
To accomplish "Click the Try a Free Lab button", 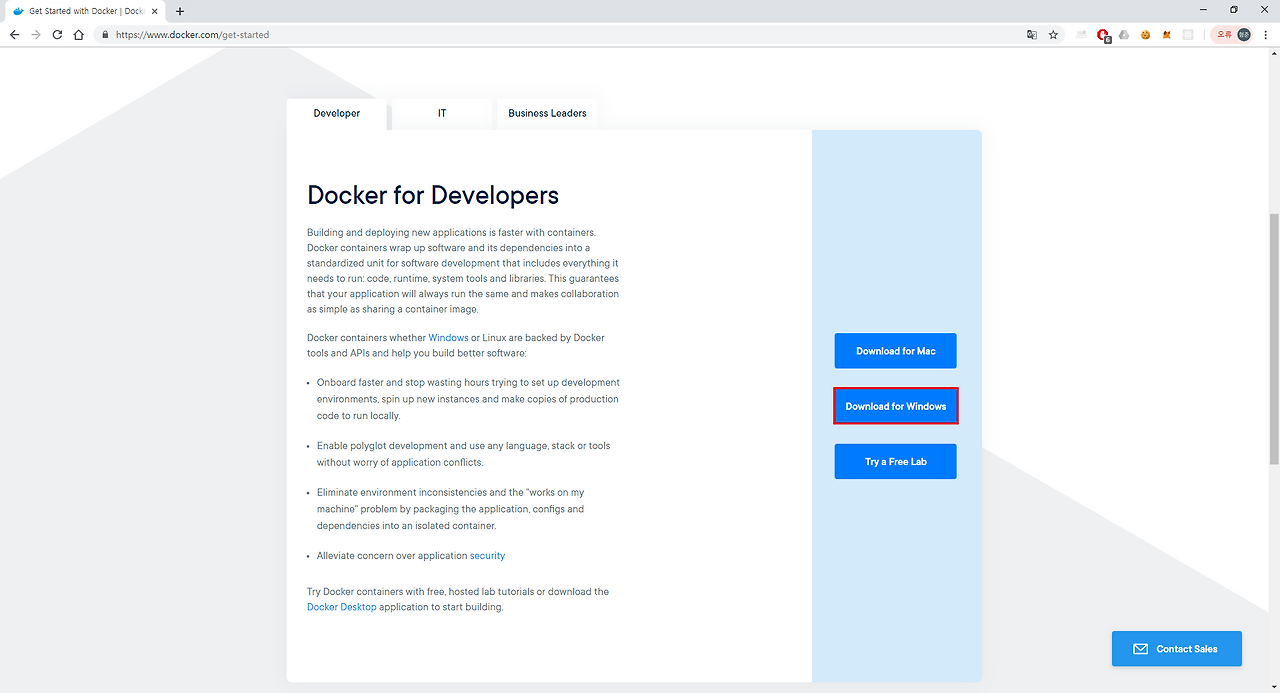I will click(x=895, y=461).
